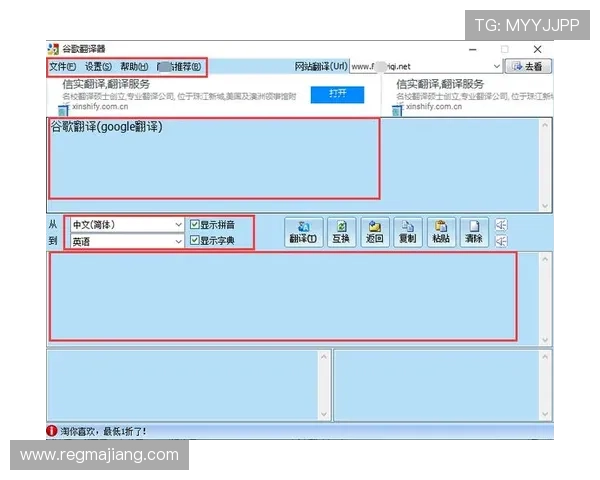Expand the website URL dropdown
The width and height of the screenshot is (600, 480).
(x=496, y=66)
